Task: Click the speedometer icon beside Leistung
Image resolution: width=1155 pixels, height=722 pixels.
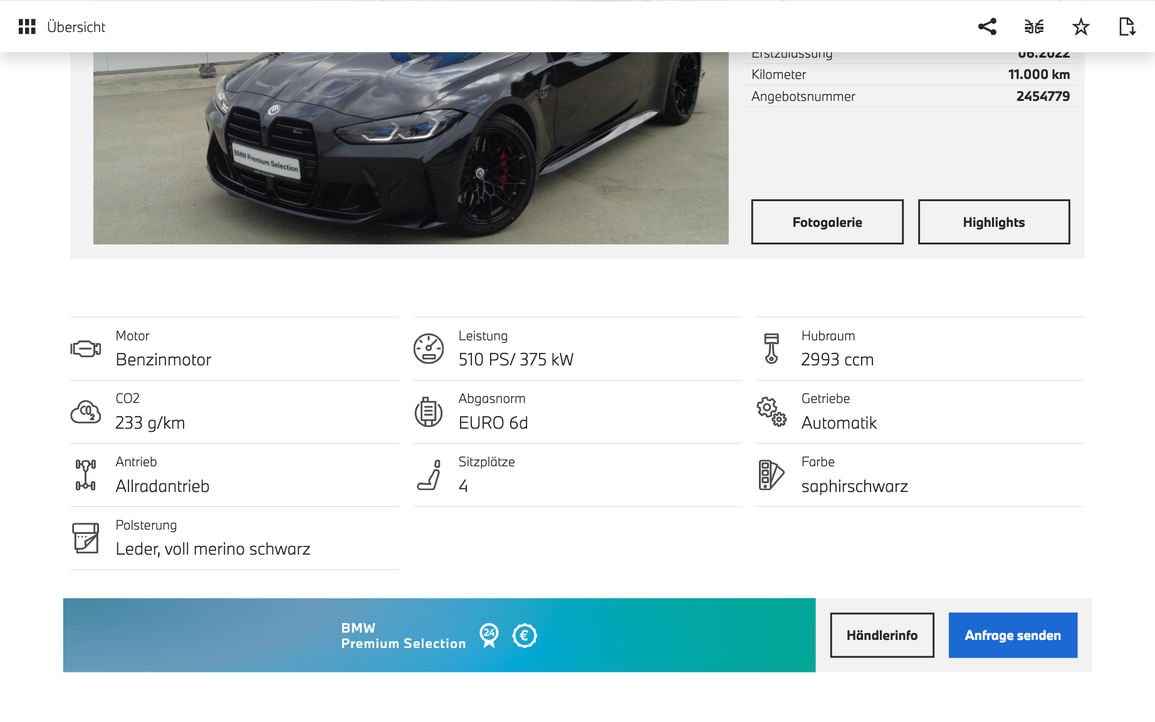Action: (429, 348)
